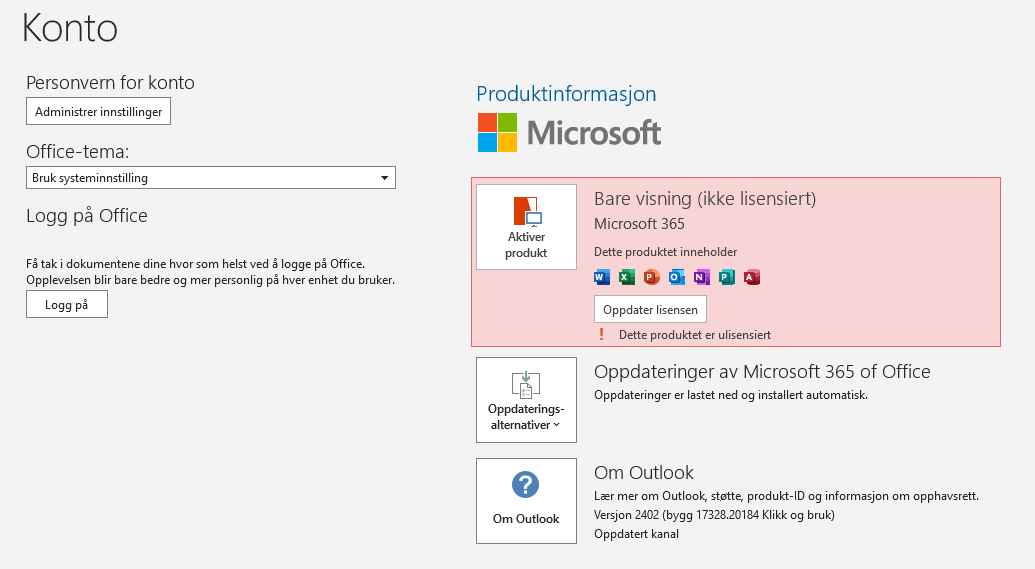Click the Publisher app icon

727,277
